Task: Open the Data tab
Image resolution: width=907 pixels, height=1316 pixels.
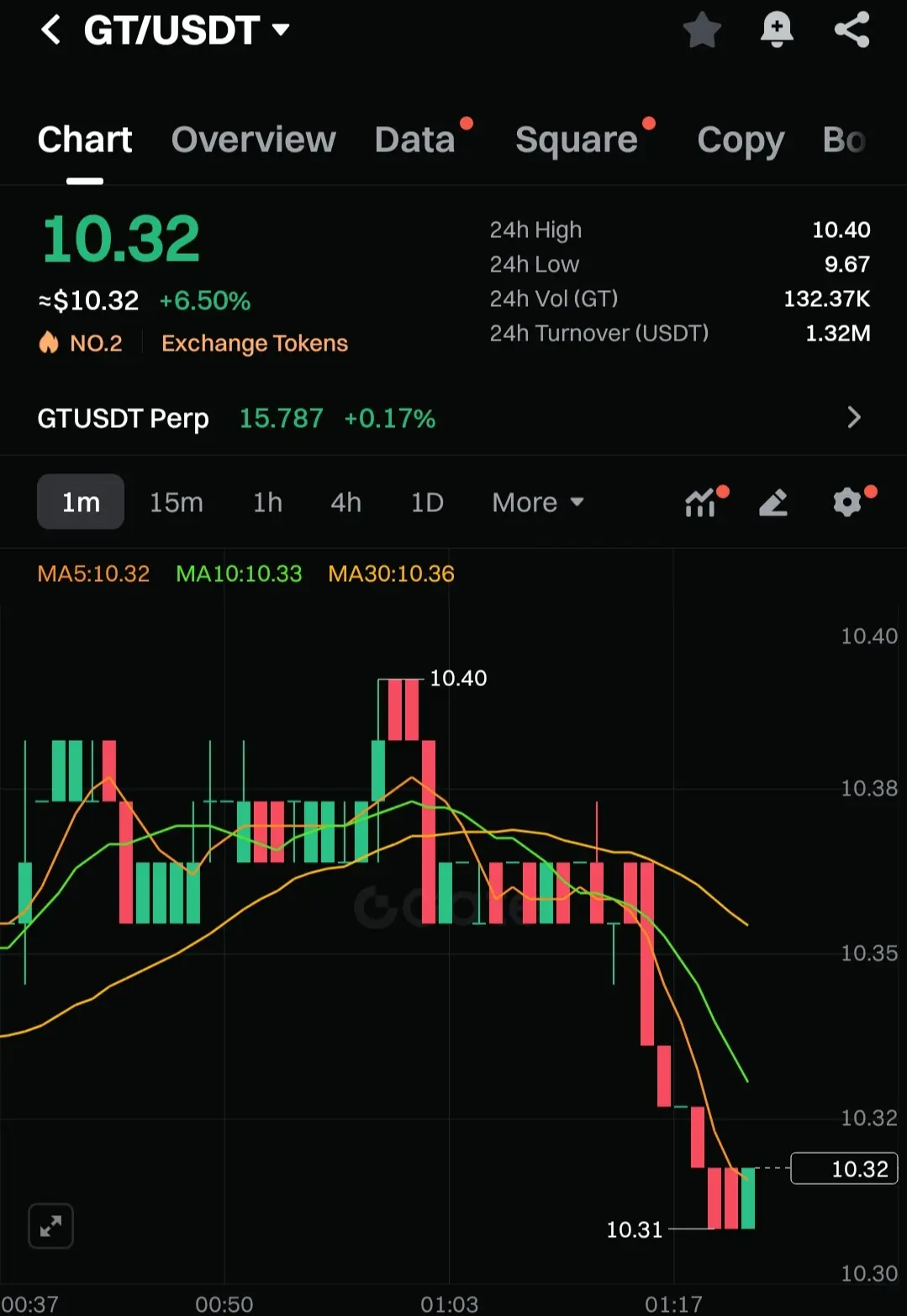Action: click(415, 140)
